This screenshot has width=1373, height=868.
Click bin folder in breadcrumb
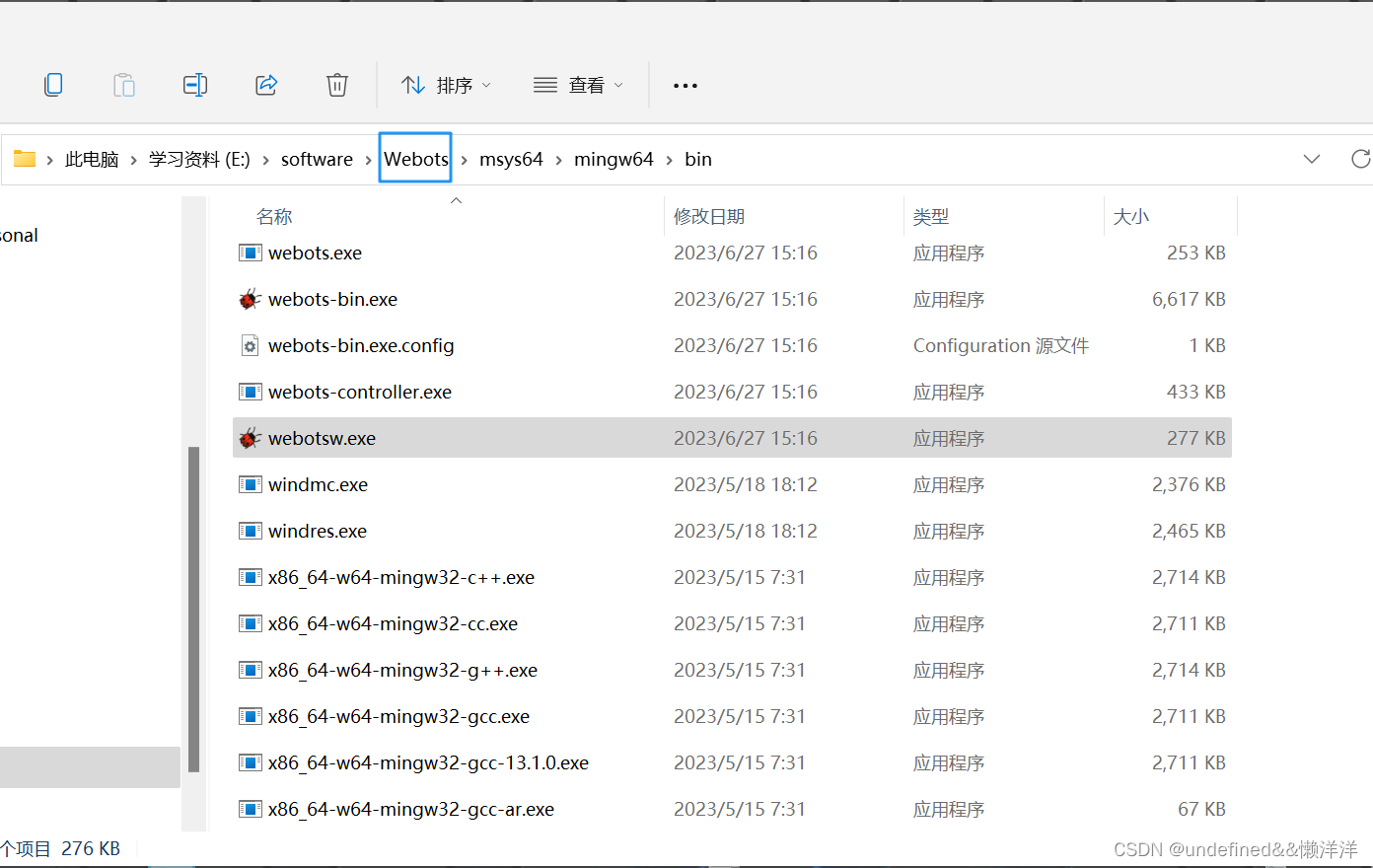(x=698, y=159)
